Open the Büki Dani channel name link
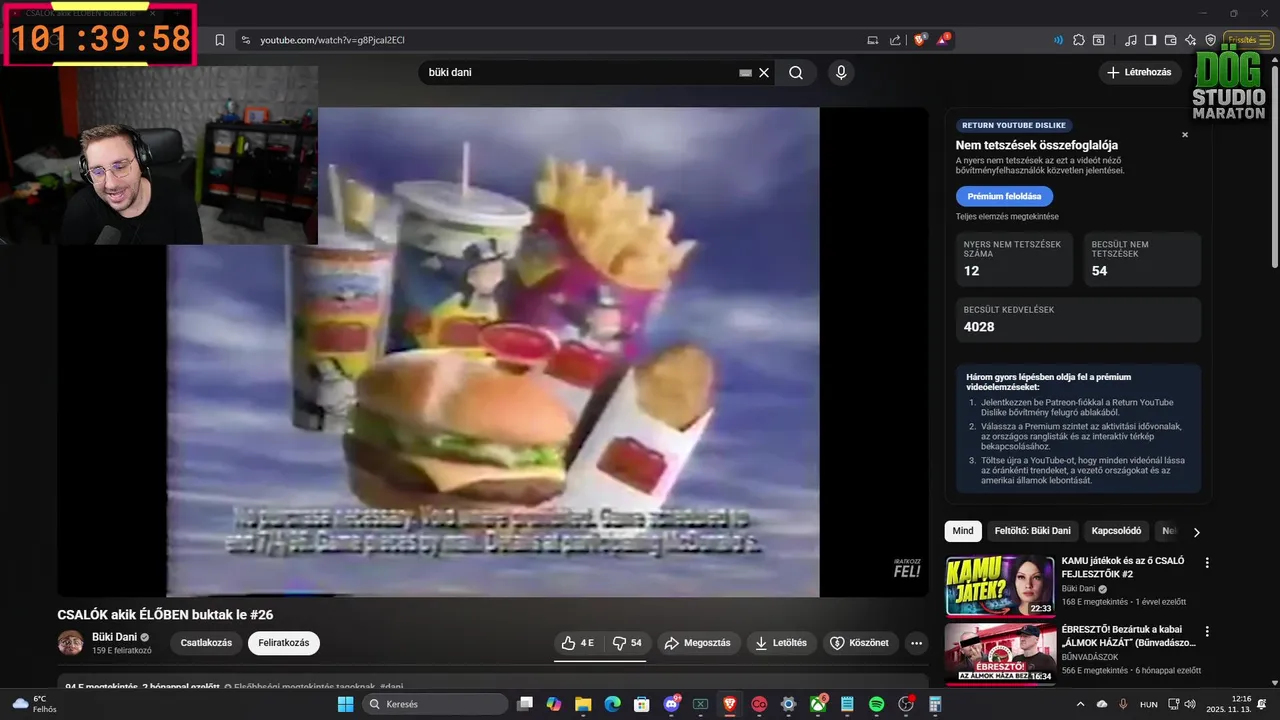Viewport: 1280px width, 720px height. pos(114,637)
